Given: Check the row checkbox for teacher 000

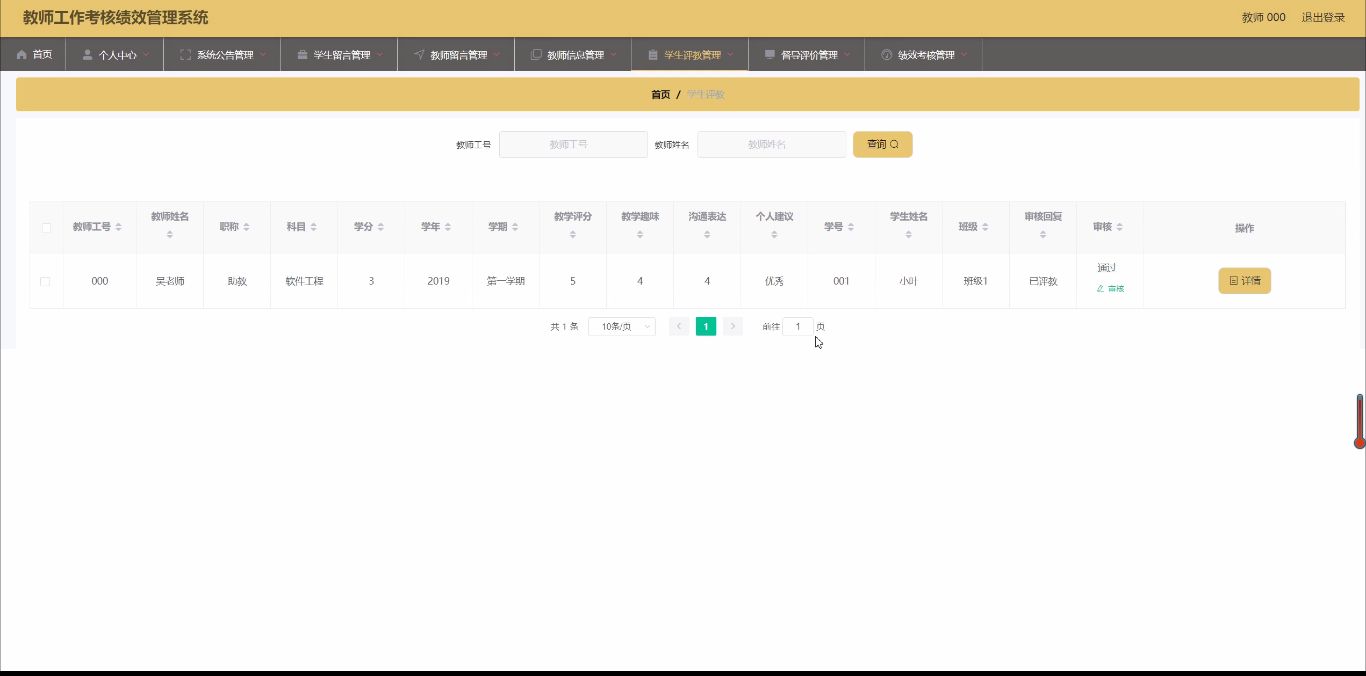Looking at the screenshot, I should click(45, 282).
